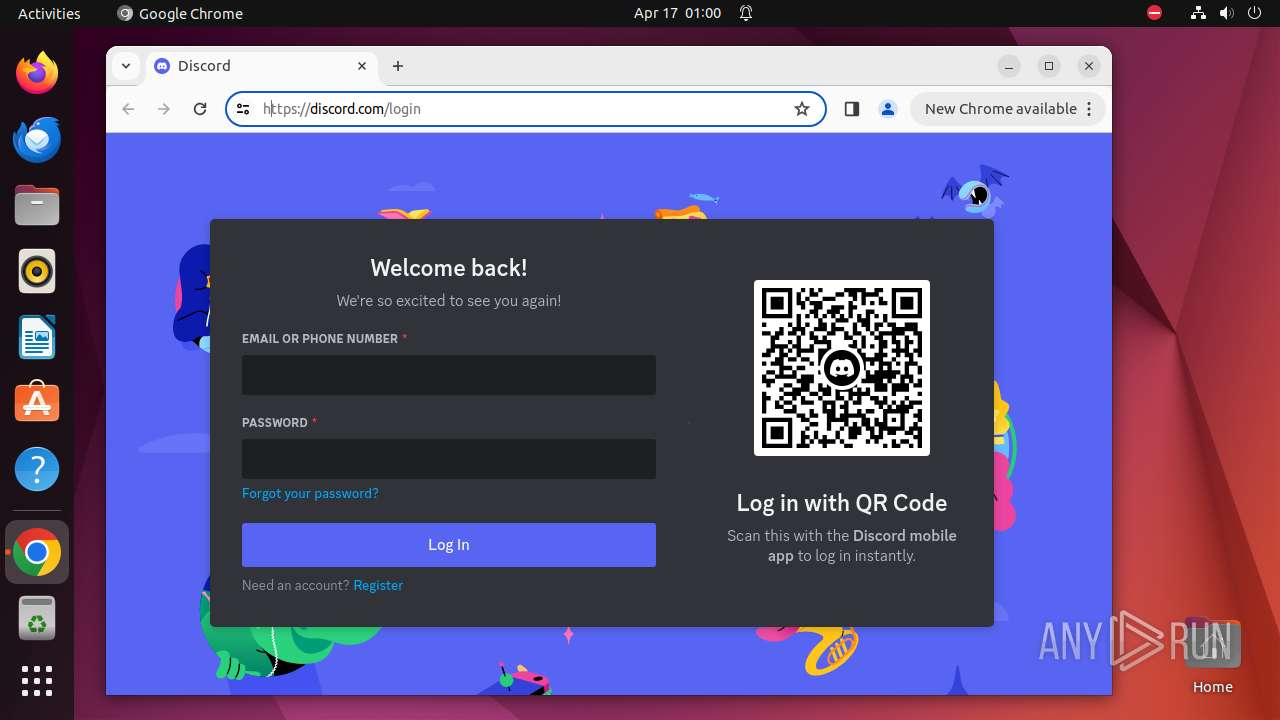Click Forgot your password link

(x=310, y=493)
